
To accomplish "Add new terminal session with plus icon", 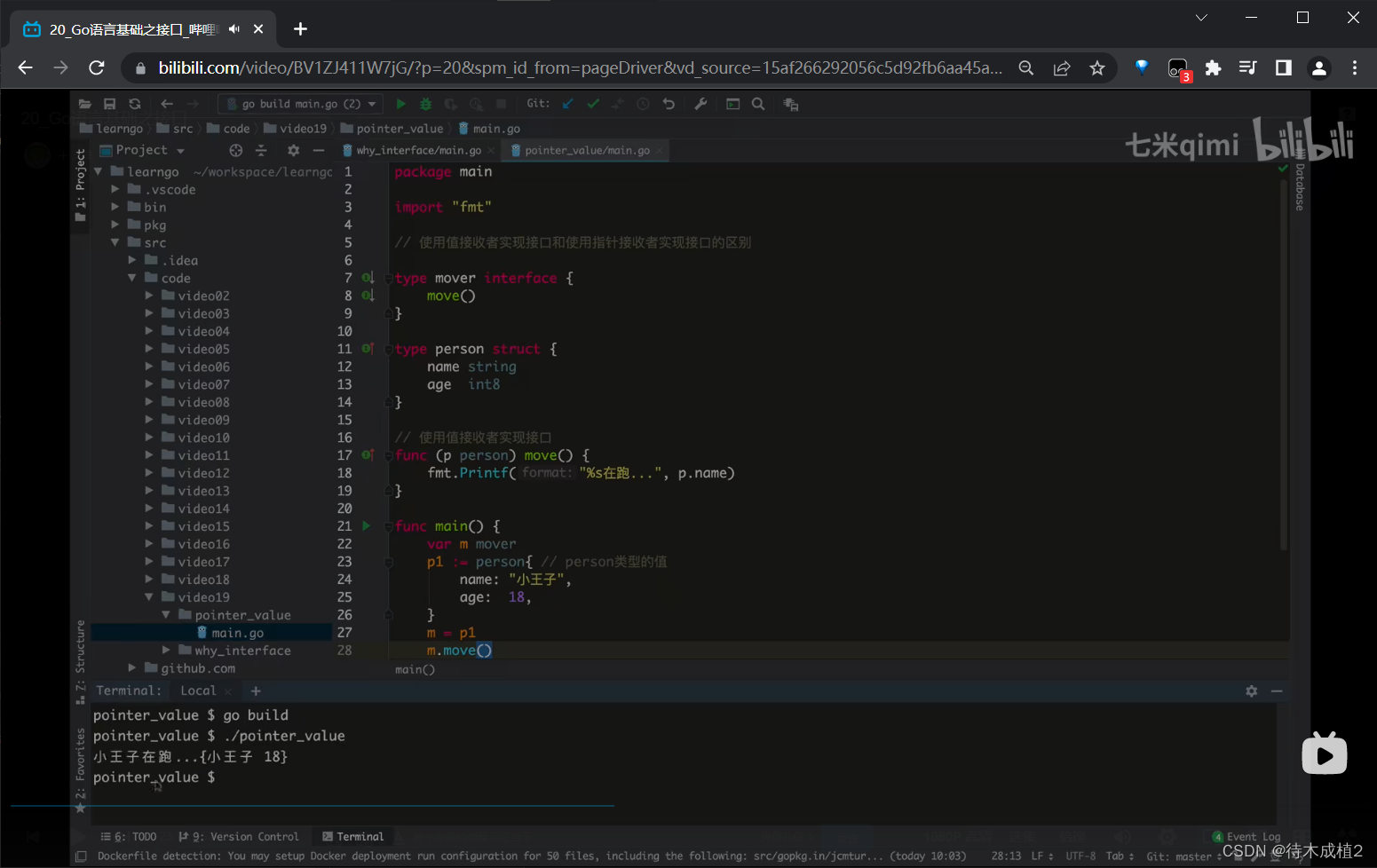I will pos(256,690).
